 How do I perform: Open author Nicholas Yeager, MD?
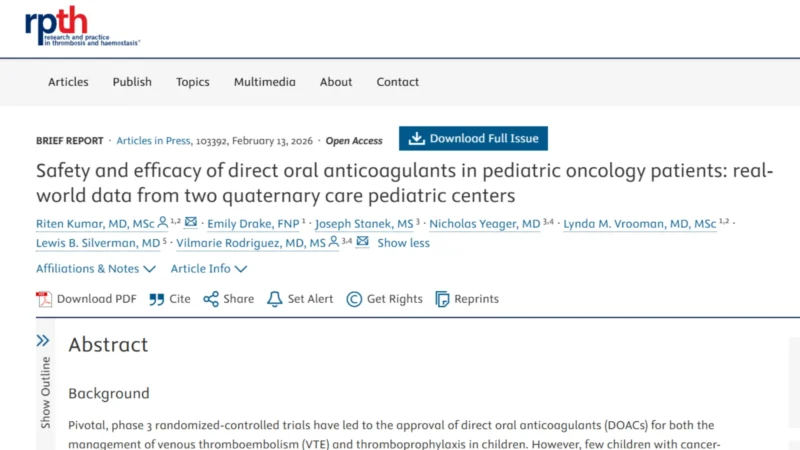point(485,223)
